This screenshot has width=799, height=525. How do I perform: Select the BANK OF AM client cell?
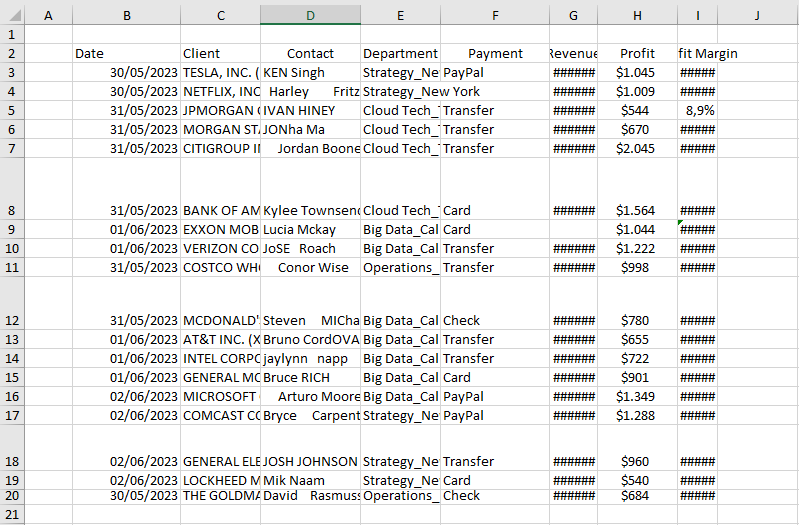(220, 189)
